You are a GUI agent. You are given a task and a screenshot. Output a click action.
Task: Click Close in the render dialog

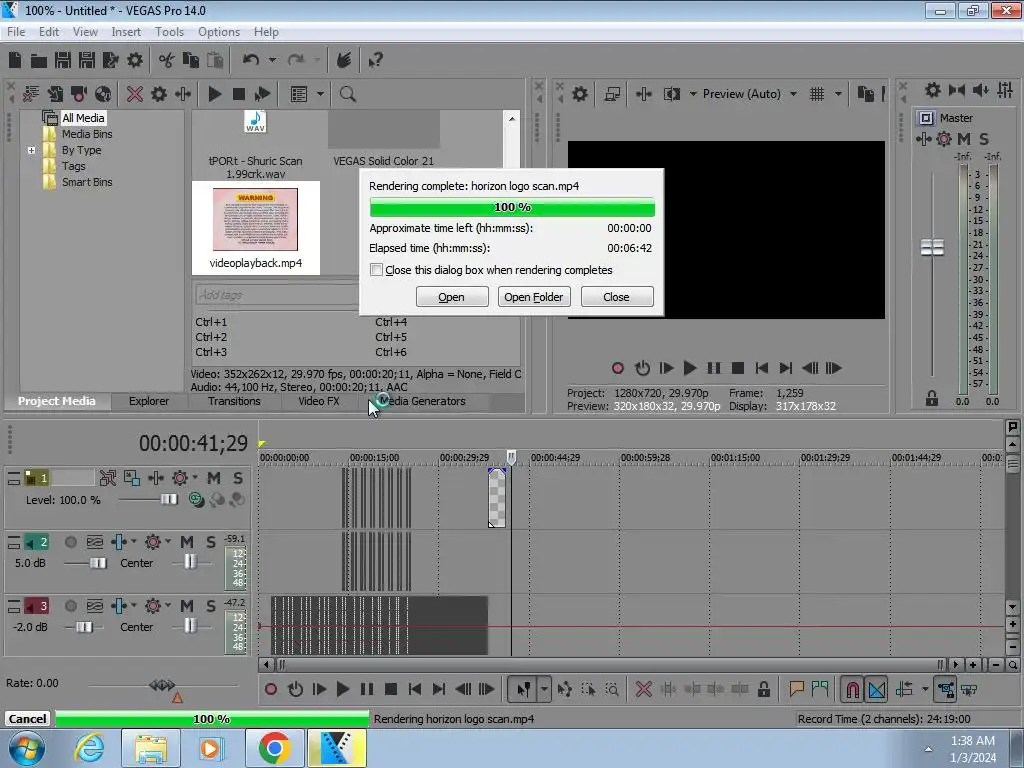616,296
